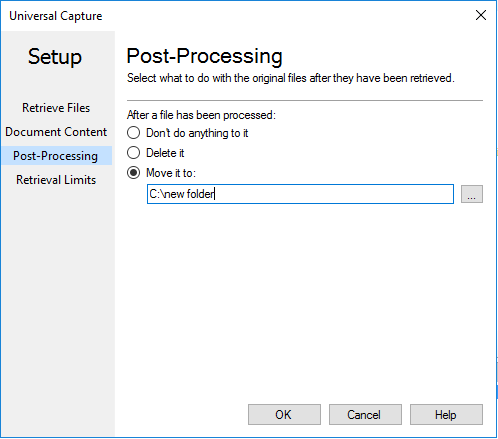Open Help for this dialog
This screenshot has height=439, width=498.
coord(446,415)
